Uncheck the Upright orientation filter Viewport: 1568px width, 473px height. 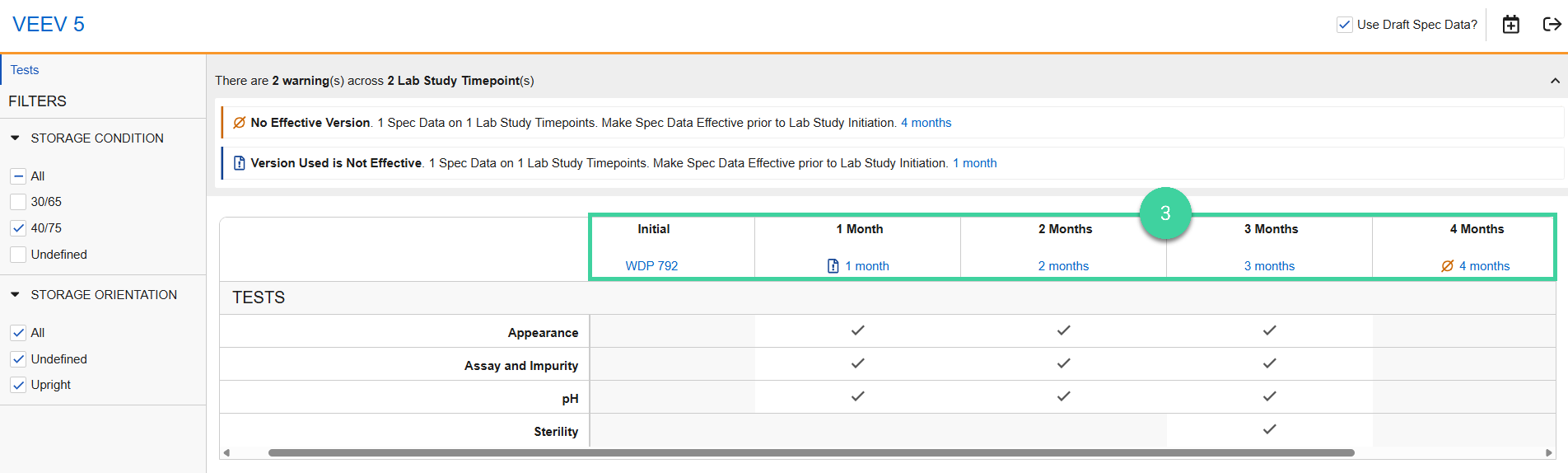[x=18, y=385]
